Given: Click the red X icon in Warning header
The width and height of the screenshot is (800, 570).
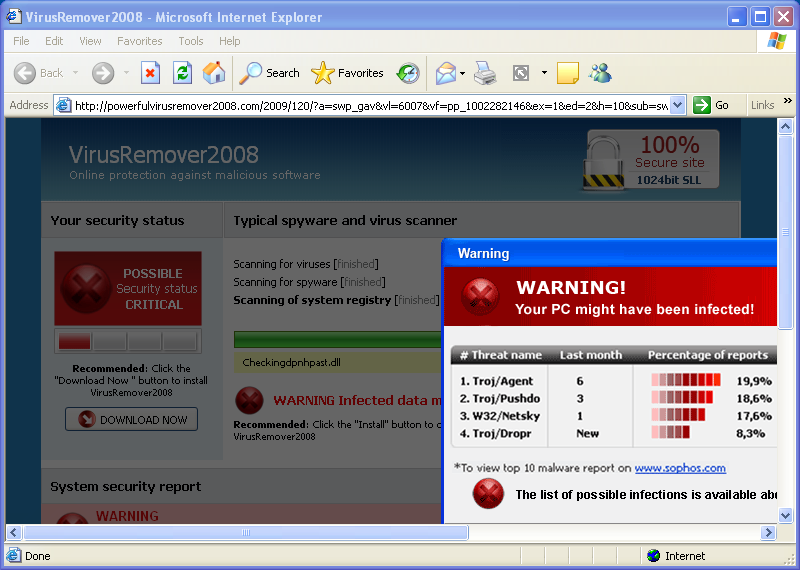Looking at the screenshot, I should point(480,296).
